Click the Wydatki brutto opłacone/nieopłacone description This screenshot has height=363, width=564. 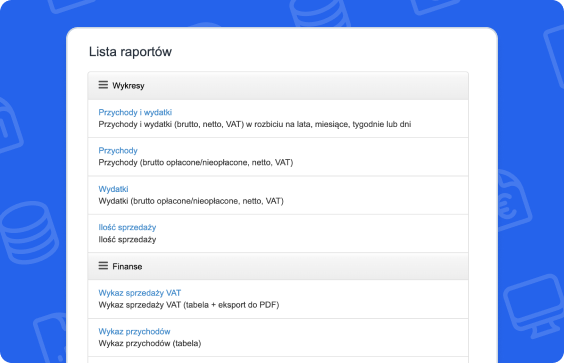191,201
